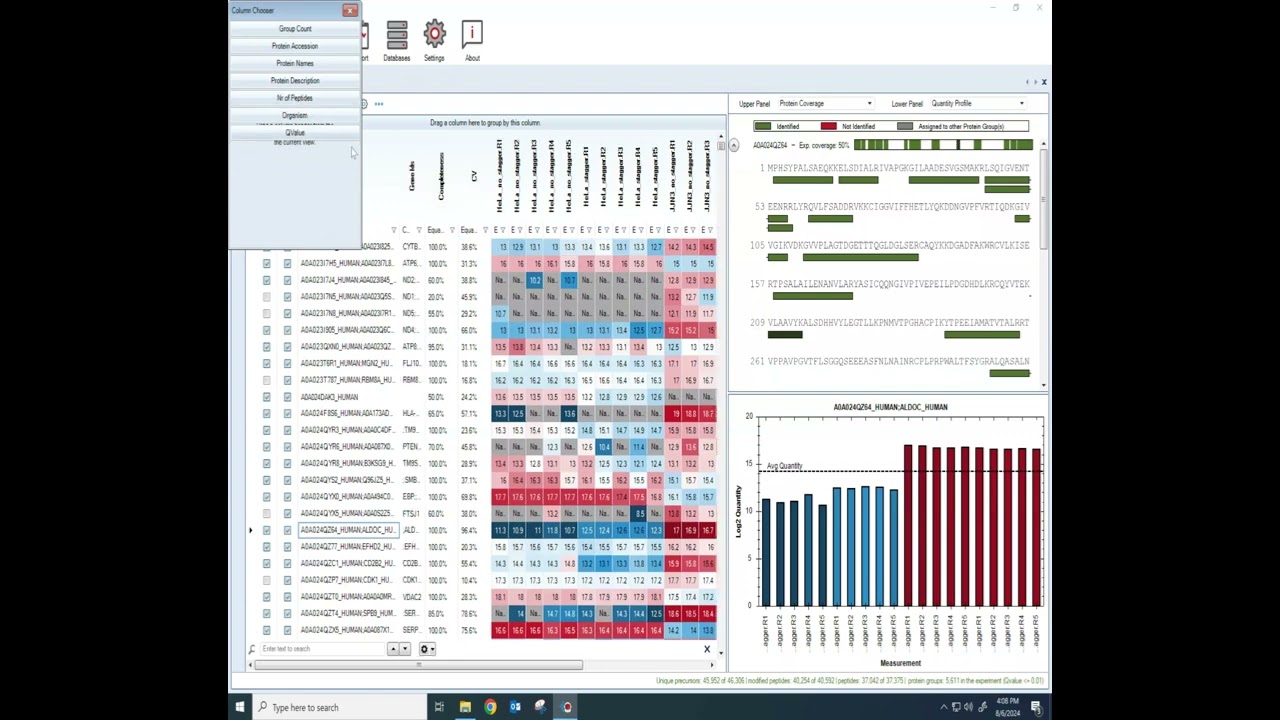Select QValue in Column Chooser
The image size is (1280, 720).
tap(295, 133)
